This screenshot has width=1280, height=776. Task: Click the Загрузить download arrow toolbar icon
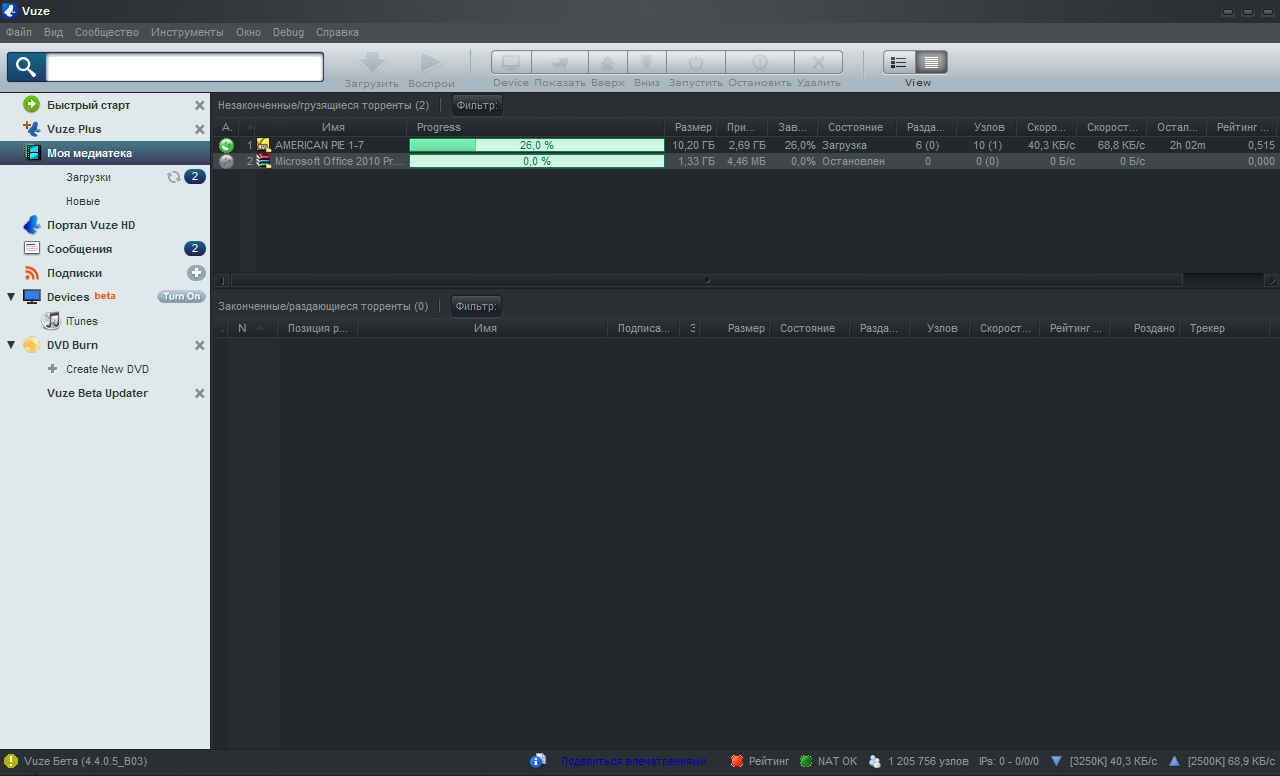point(372,63)
